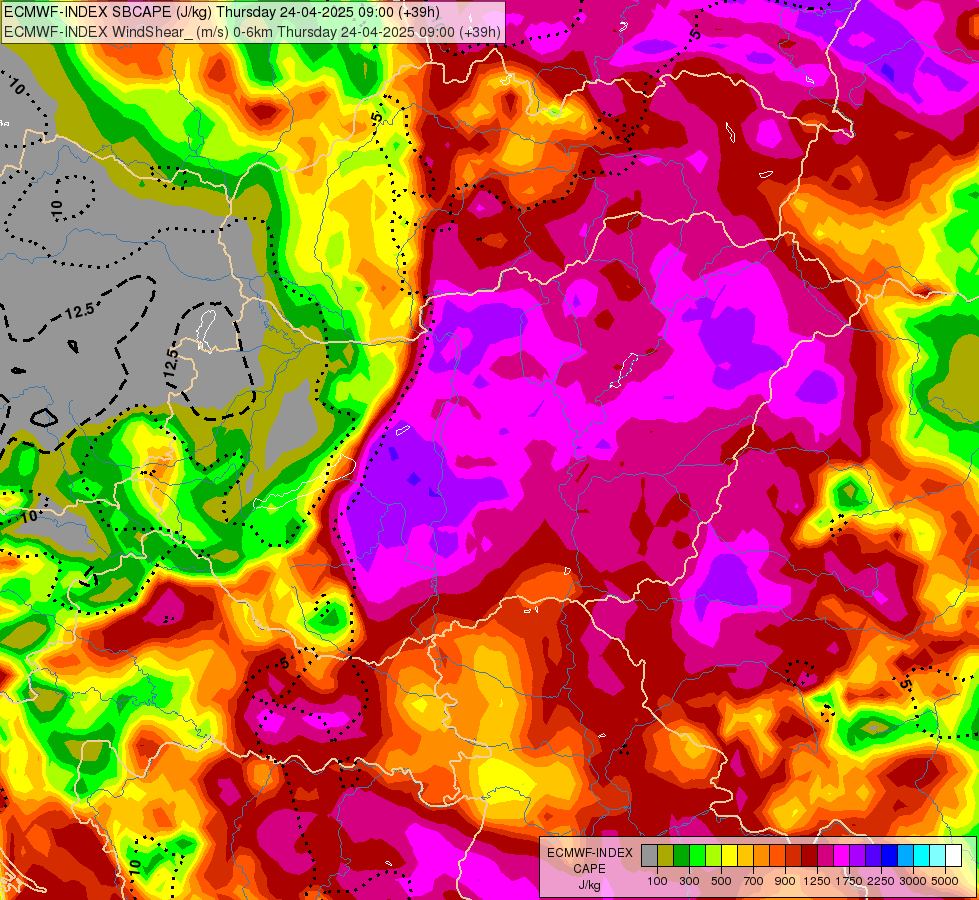979x900 pixels.
Task: Click the purple violet legend swatch
Action: tap(858, 856)
